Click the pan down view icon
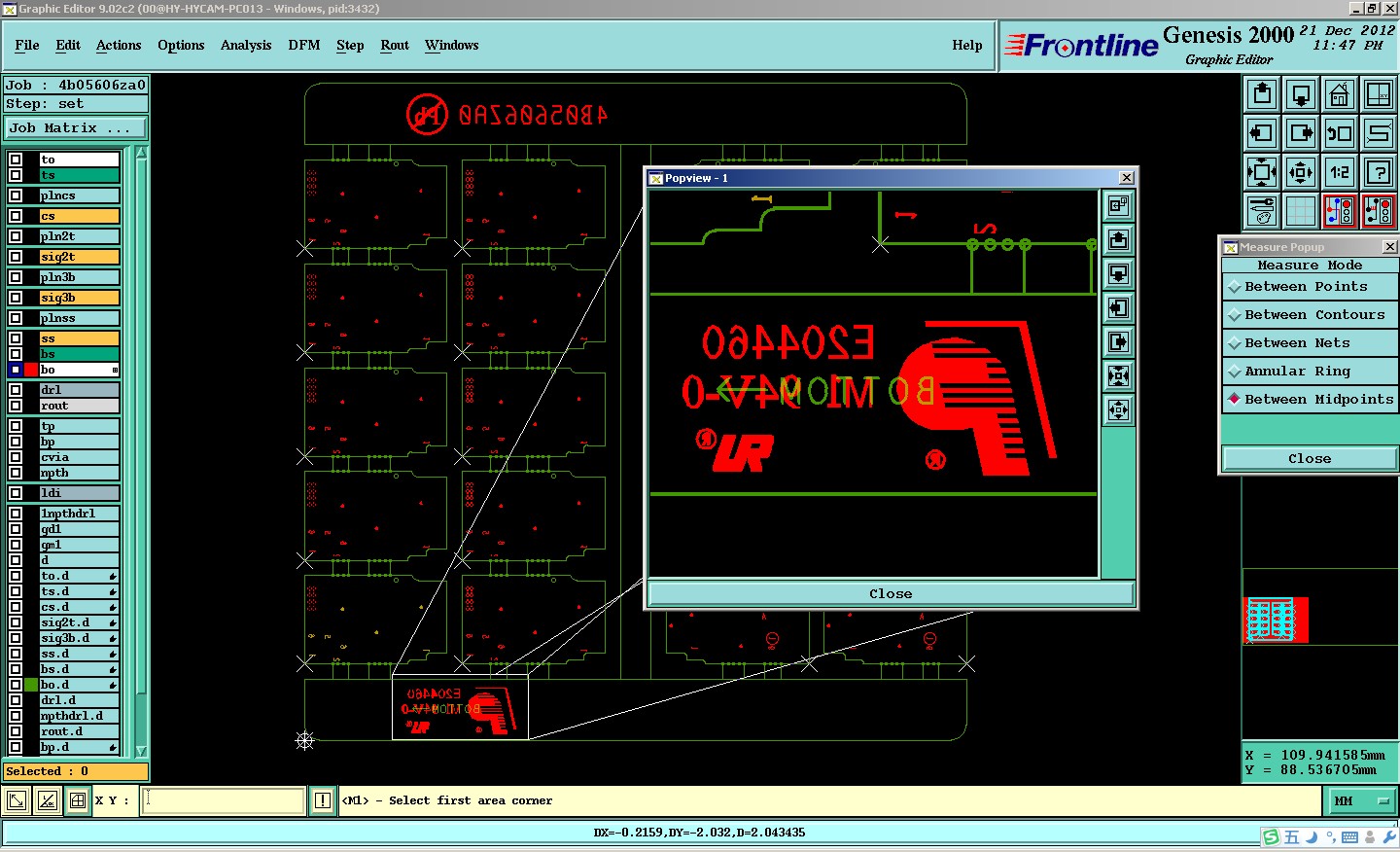This screenshot has height=852, width=1400. point(1301,94)
